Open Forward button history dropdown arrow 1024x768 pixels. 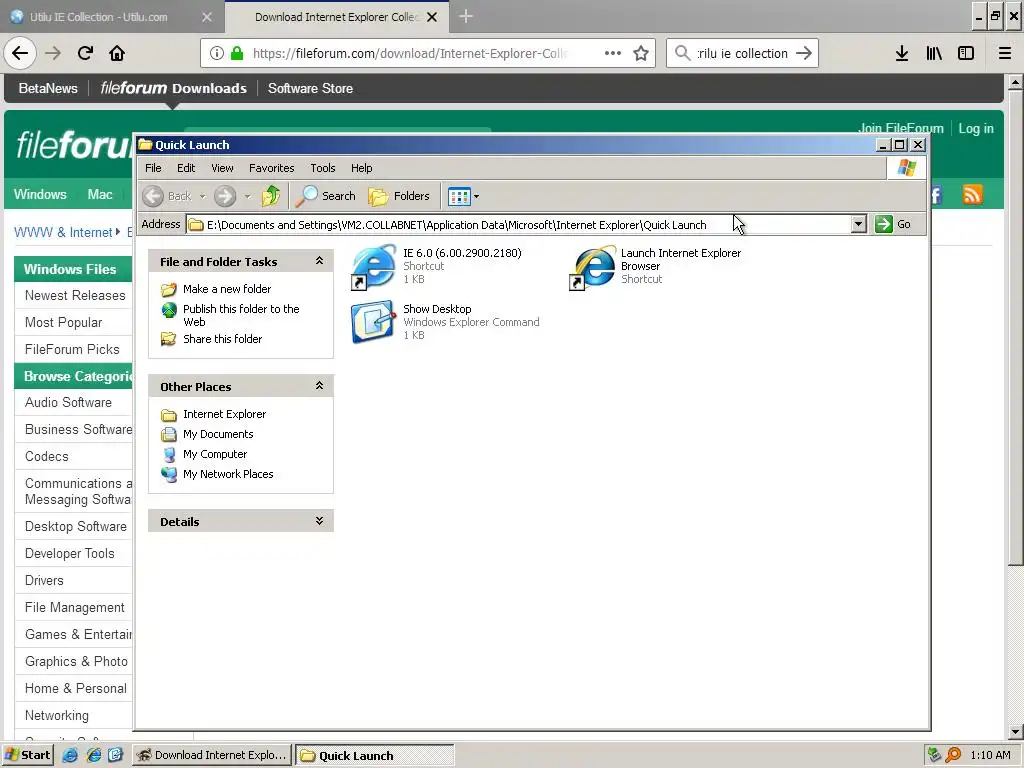click(x=248, y=196)
